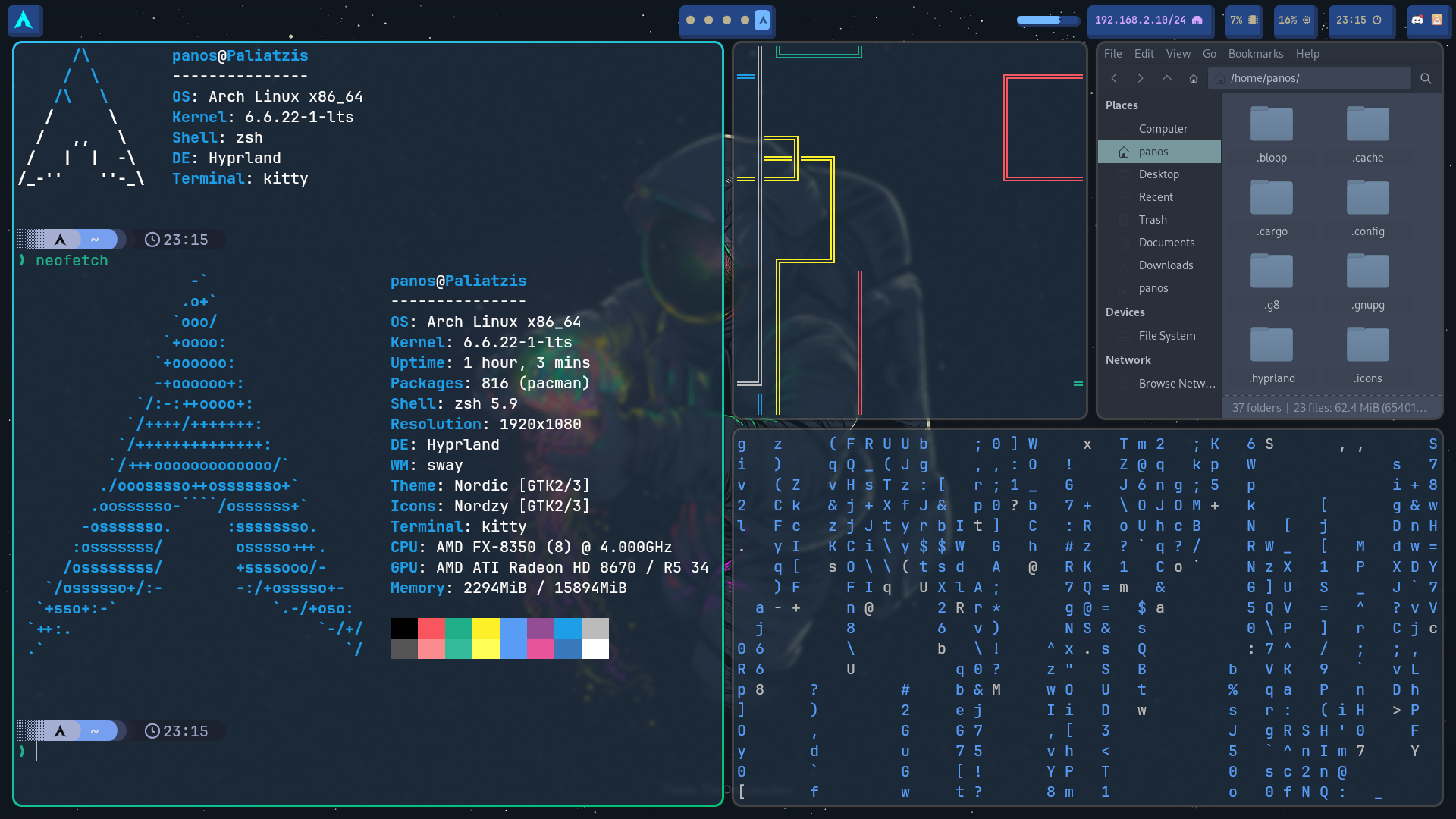The width and height of the screenshot is (1456, 819).
Task: Click the home icon in the toolbar
Action: point(1194,78)
